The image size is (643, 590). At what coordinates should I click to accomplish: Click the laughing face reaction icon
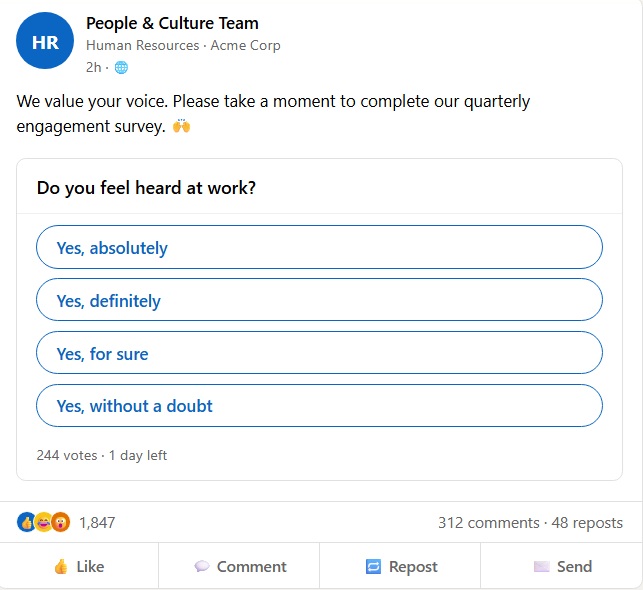(43, 522)
